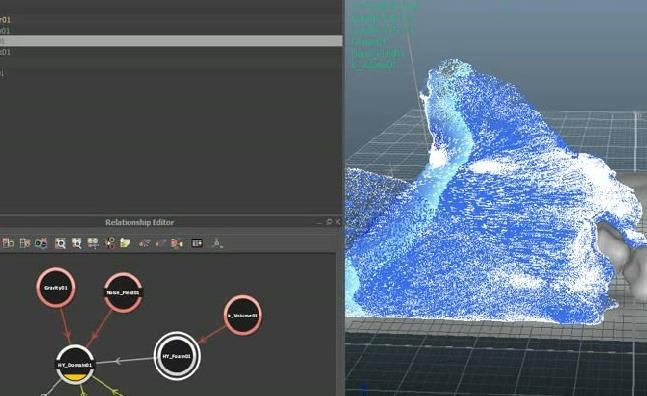Click the hierarchy figure icon at toolbar end
647x396 pixels.
pos(217,243)
